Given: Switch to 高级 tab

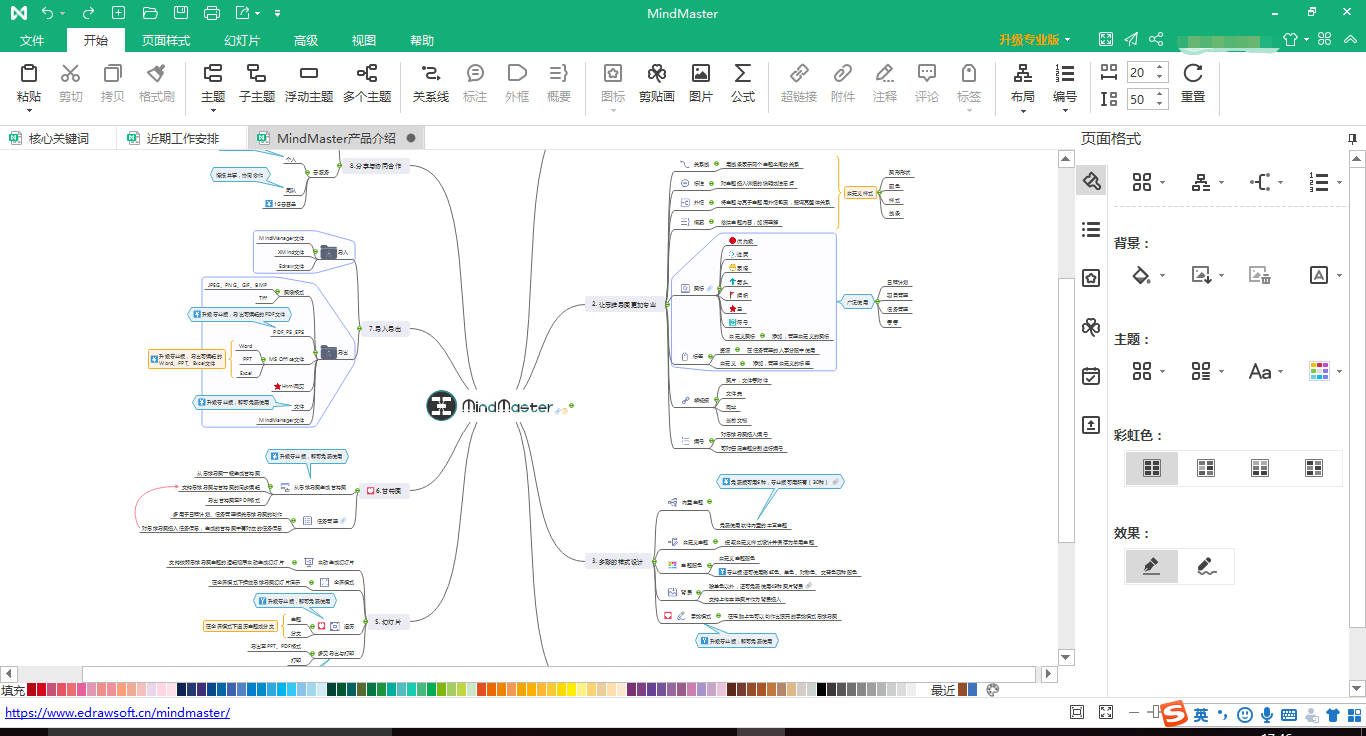Looking at the screenshot, I should (306, 41).
